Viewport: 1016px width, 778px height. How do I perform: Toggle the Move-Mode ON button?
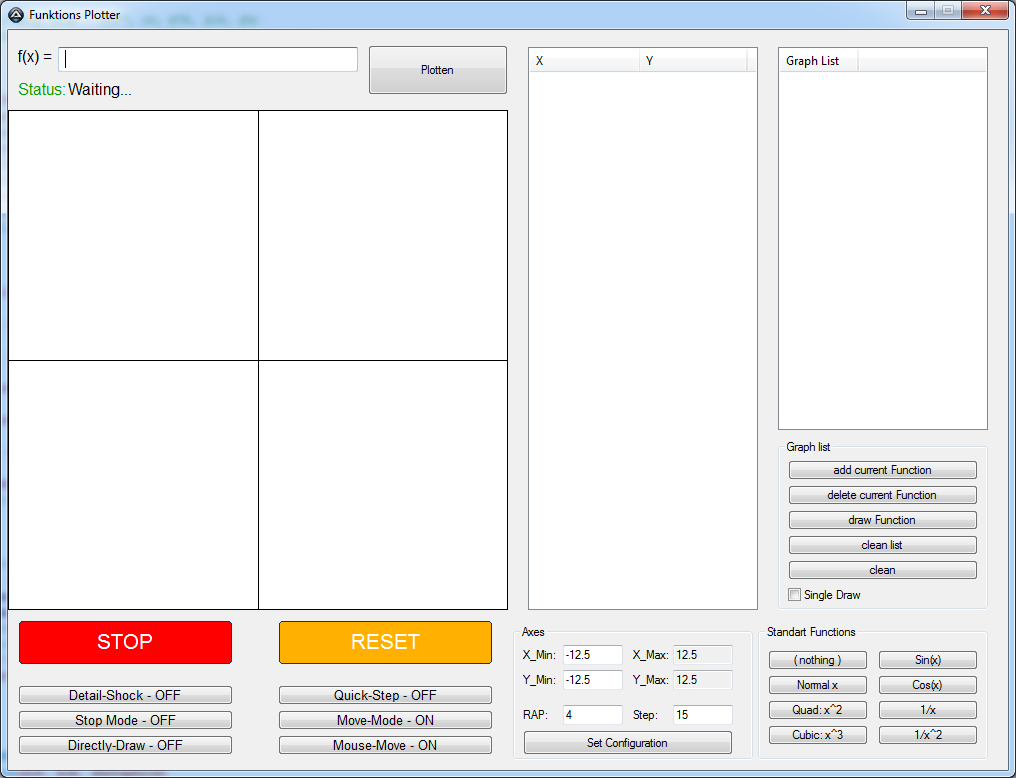point(385,720)
